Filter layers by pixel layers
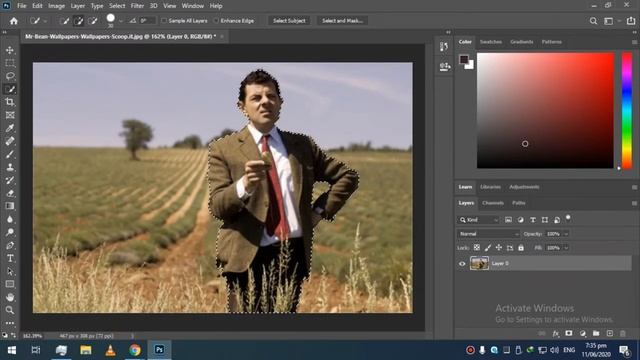The image size is (640, 360). (508, 220)
